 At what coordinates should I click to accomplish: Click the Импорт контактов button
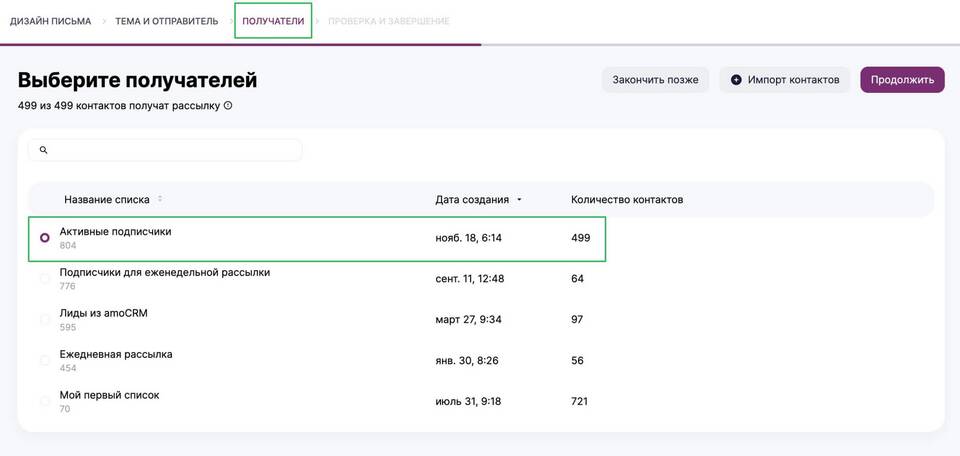pyautogui.click(x=785, y=80)
